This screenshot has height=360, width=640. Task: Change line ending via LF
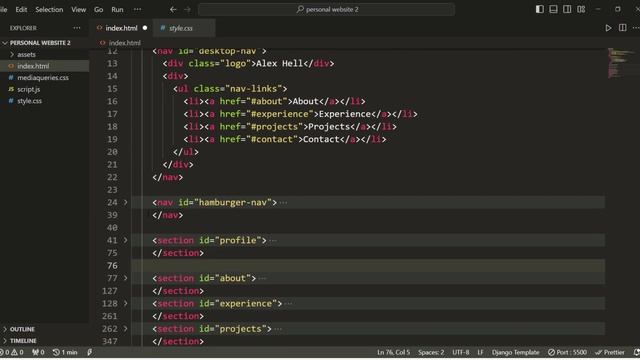coord(480,352)
